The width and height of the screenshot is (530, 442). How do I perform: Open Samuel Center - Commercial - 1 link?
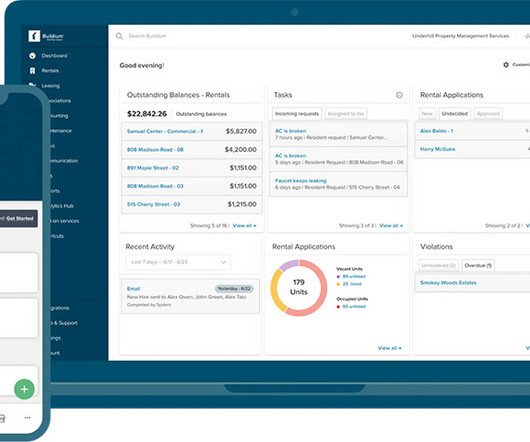click(x=165, y=131)
